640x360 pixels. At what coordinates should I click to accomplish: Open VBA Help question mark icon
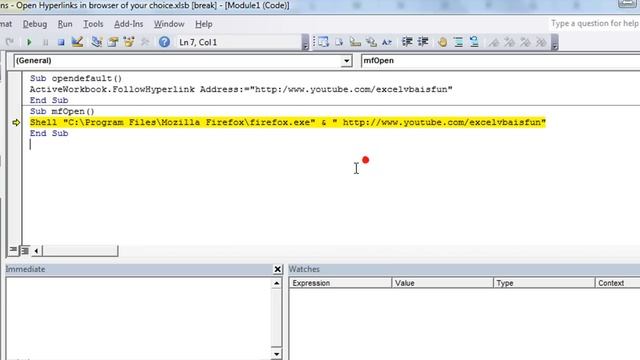coord(164,42)
